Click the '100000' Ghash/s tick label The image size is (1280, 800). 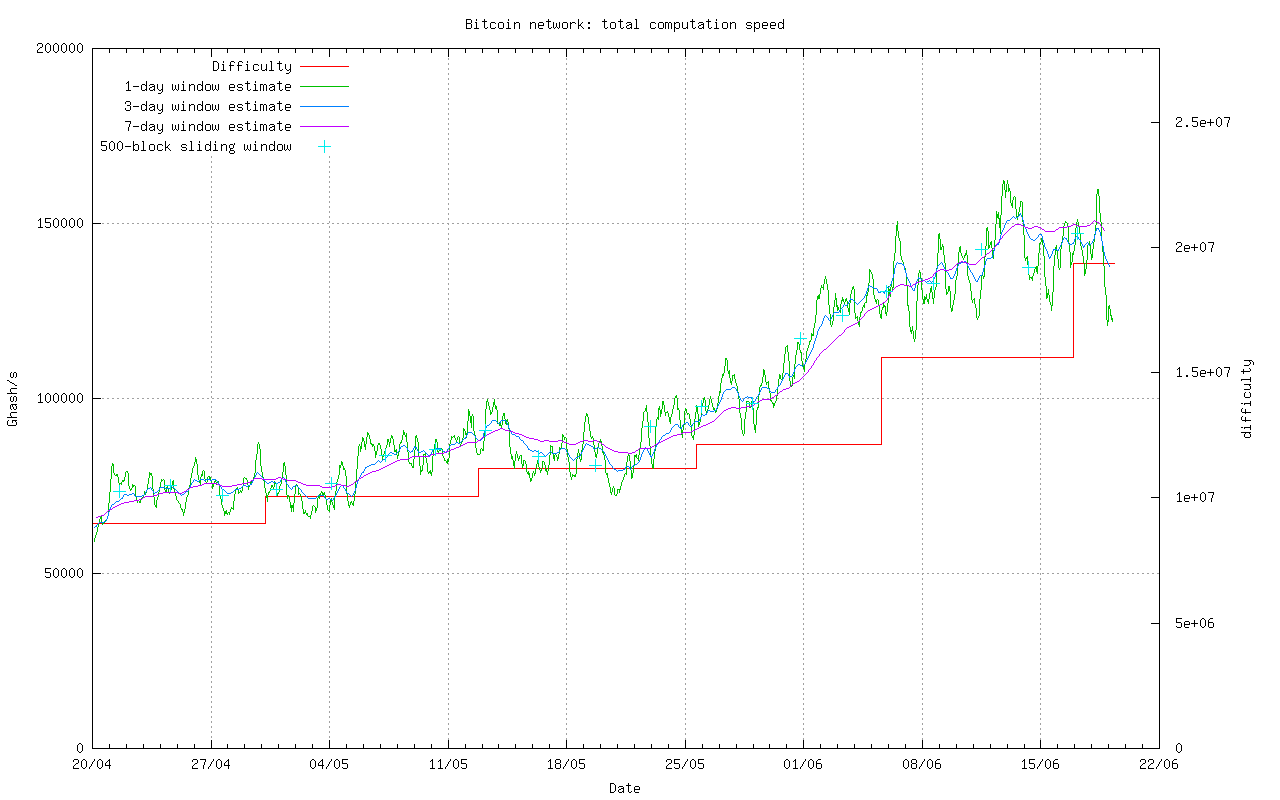click(60, 398)
